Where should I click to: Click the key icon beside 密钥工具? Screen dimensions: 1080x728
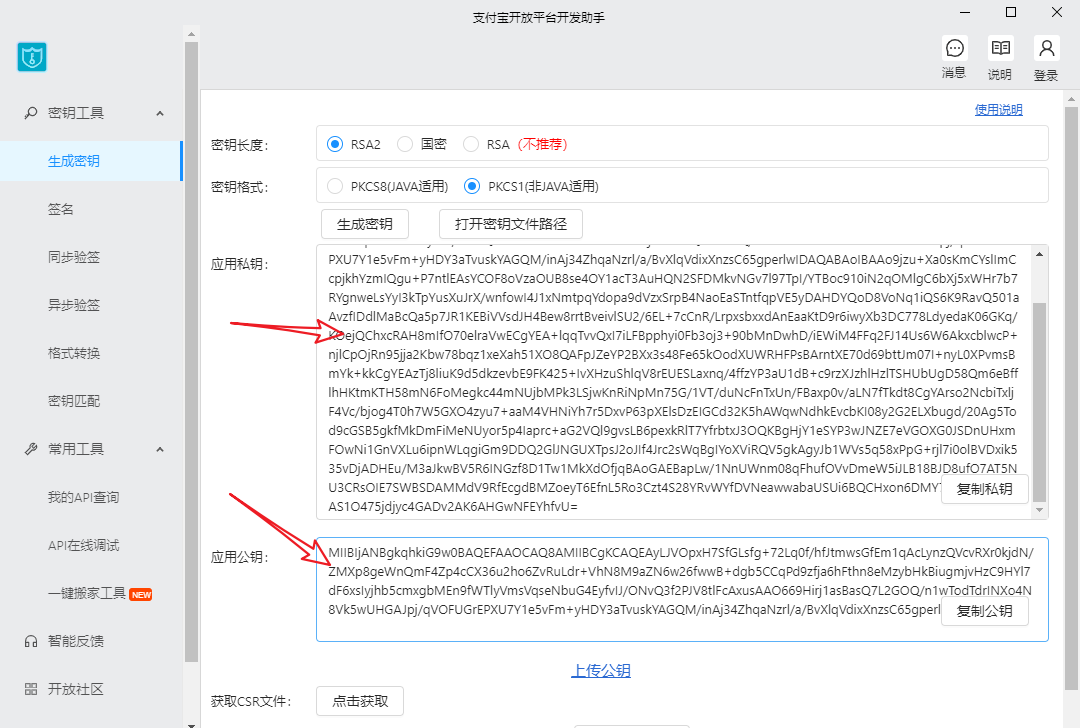[30, 113]
